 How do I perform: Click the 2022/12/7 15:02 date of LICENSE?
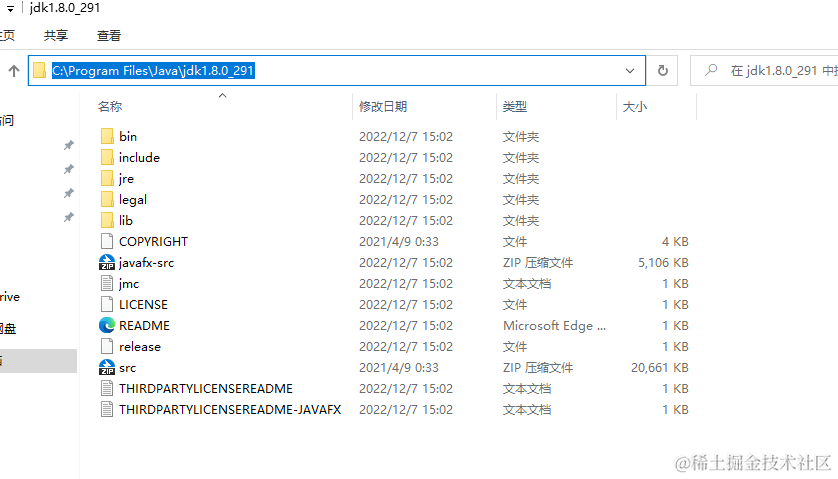[406, 305]
